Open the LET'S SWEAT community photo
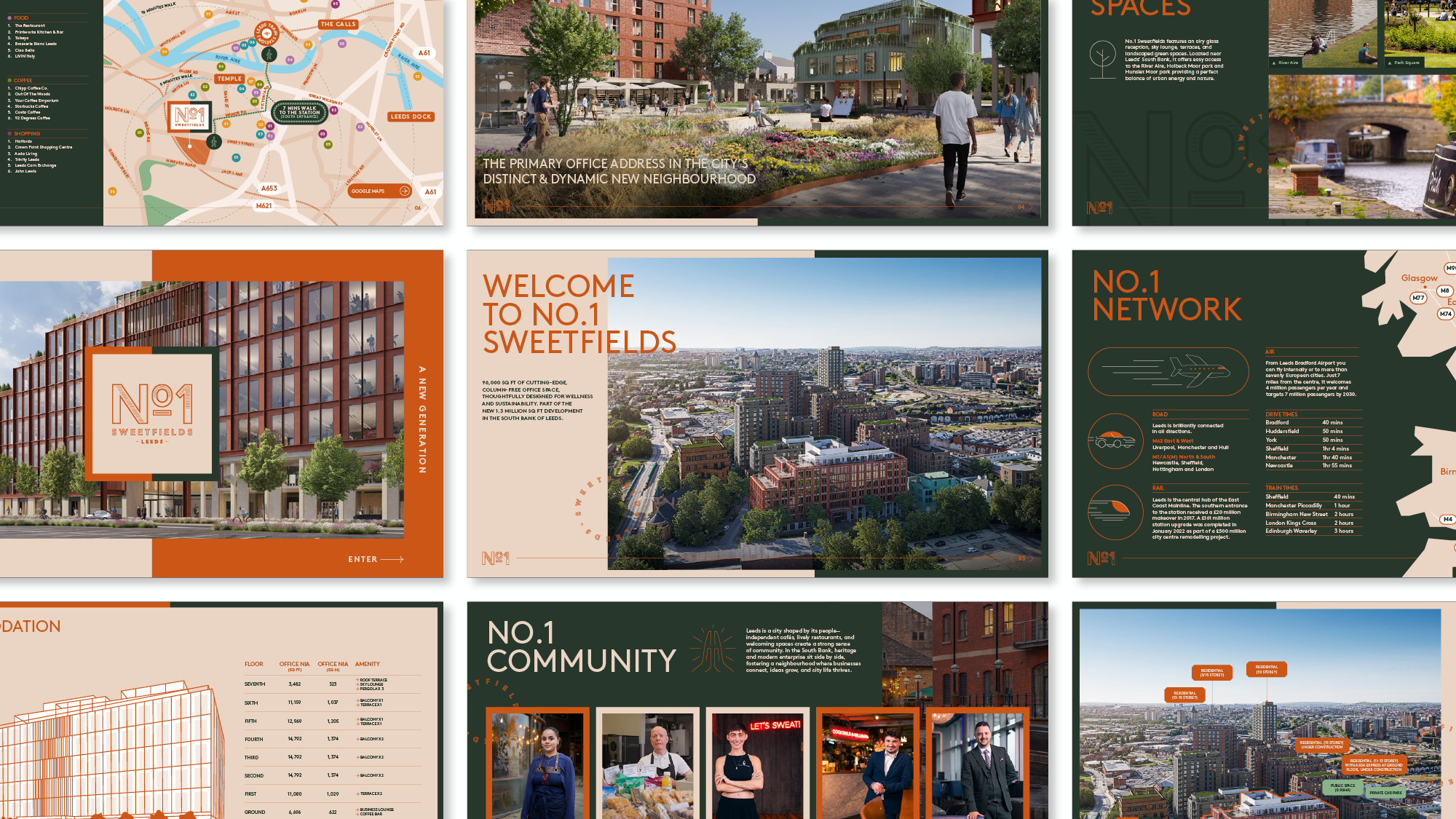The width and height of the screenshot is (1456, 819). pos(757,764)
